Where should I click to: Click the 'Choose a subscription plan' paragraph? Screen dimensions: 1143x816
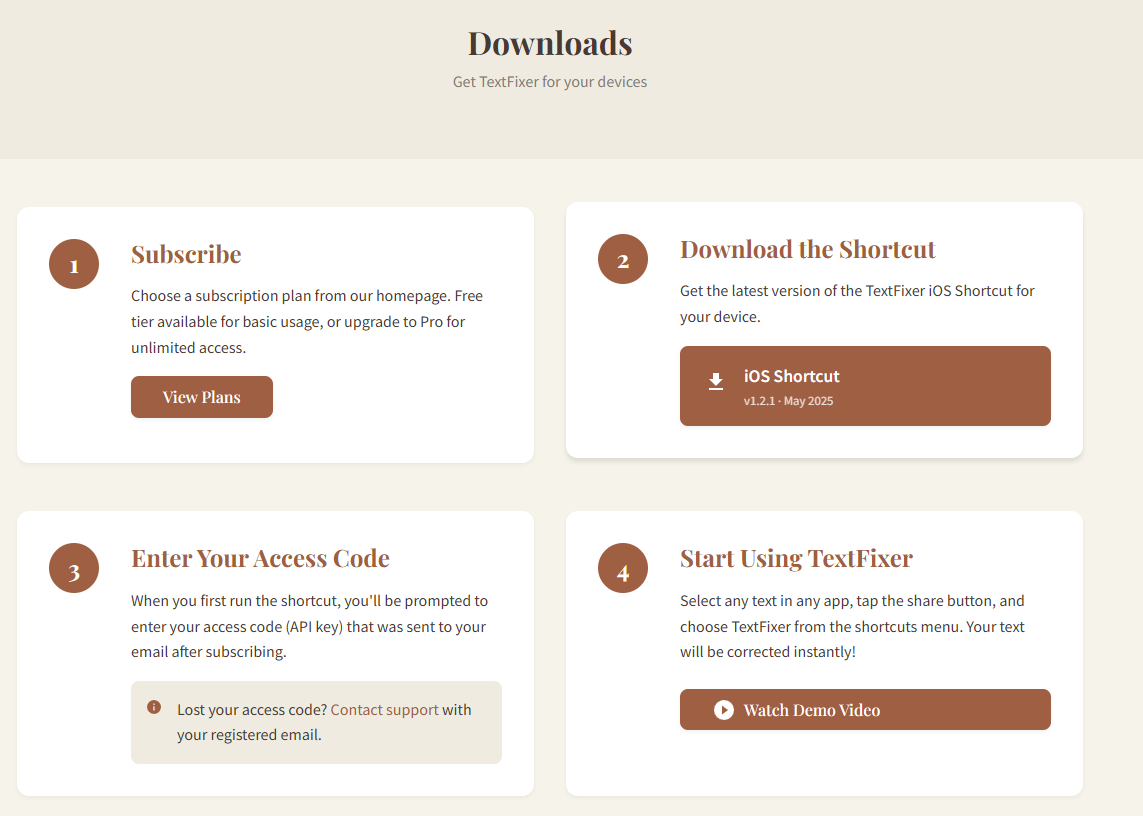(307, 322)
